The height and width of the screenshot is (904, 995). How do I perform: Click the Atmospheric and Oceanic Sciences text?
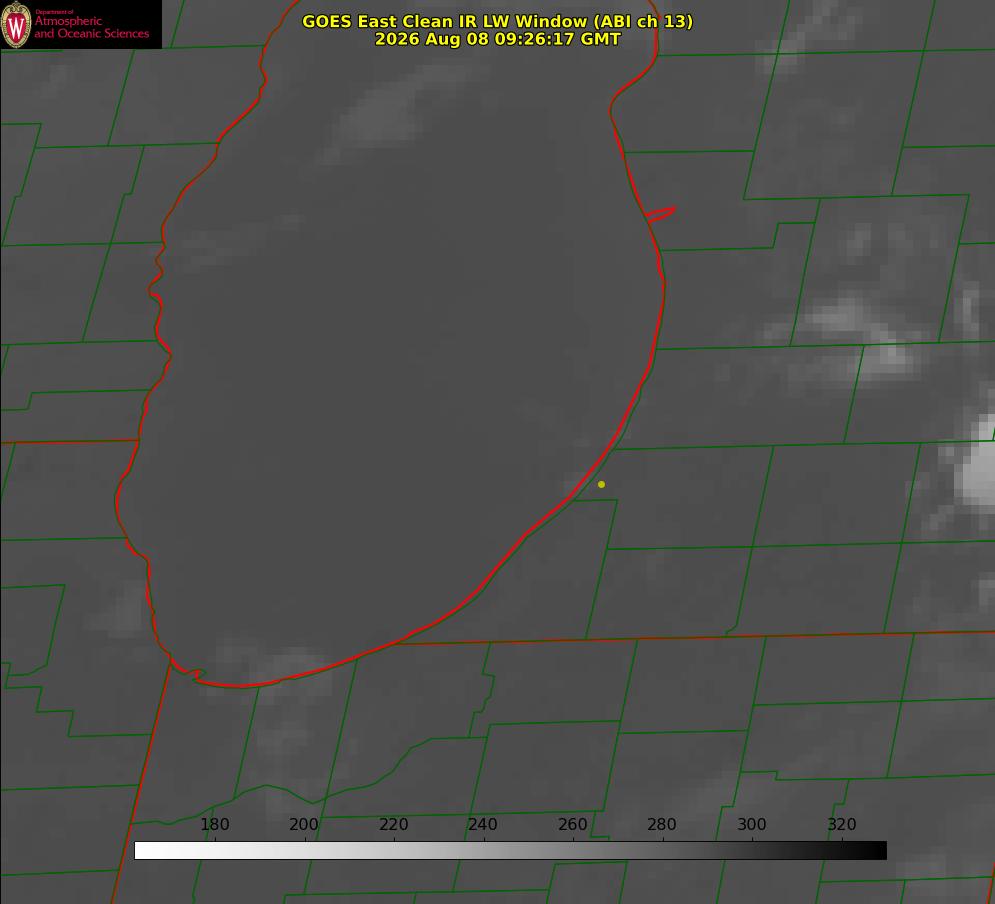coord(91,27)
